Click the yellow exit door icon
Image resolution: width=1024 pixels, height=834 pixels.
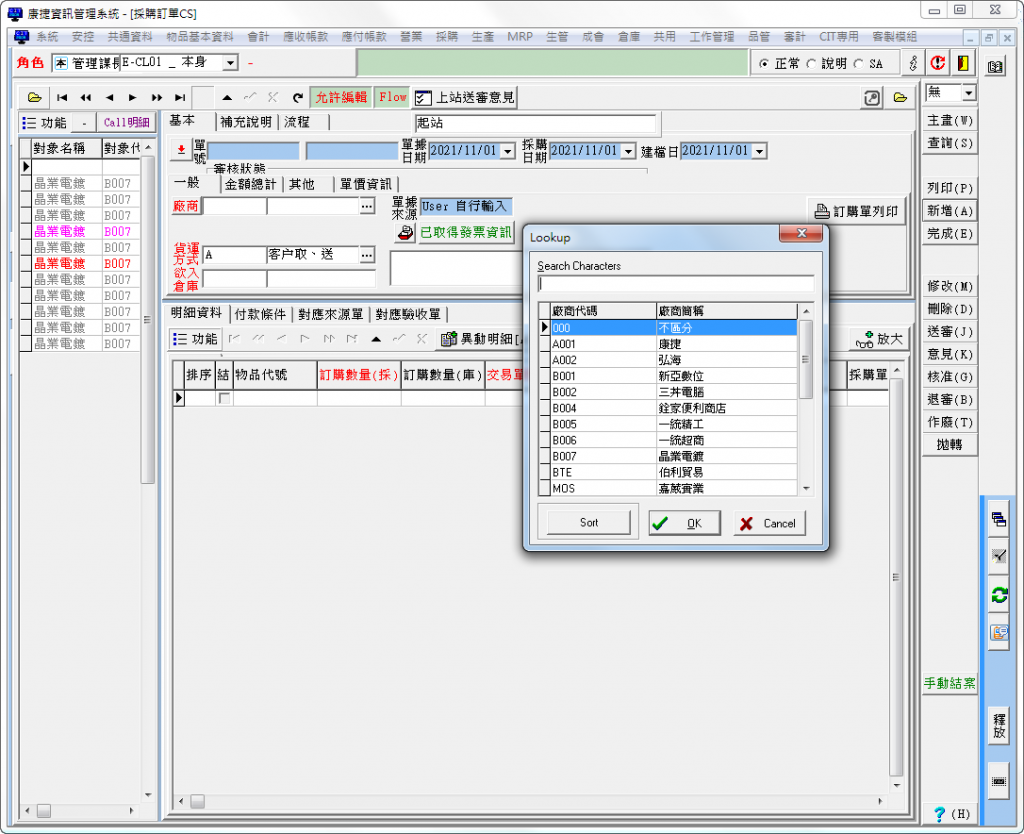pyautogui.click(x=962, y=63)
